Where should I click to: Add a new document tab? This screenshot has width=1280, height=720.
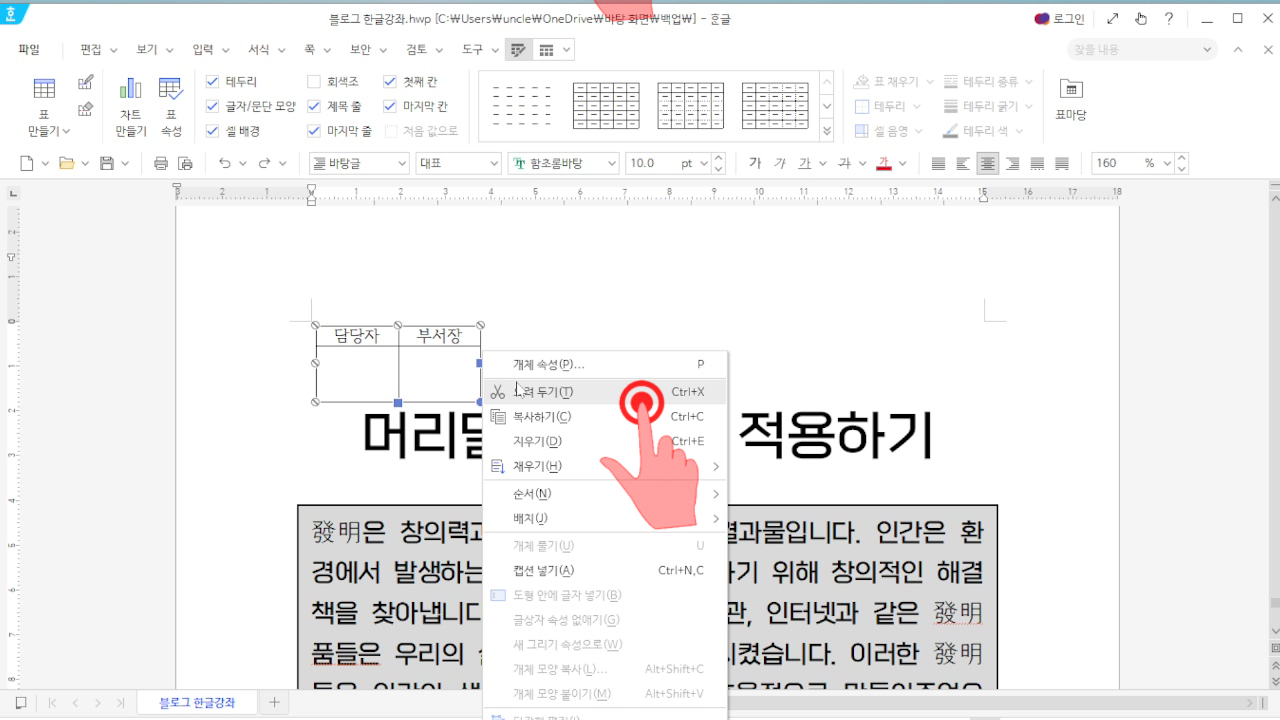pyautogui.click(x=274, y=703)
